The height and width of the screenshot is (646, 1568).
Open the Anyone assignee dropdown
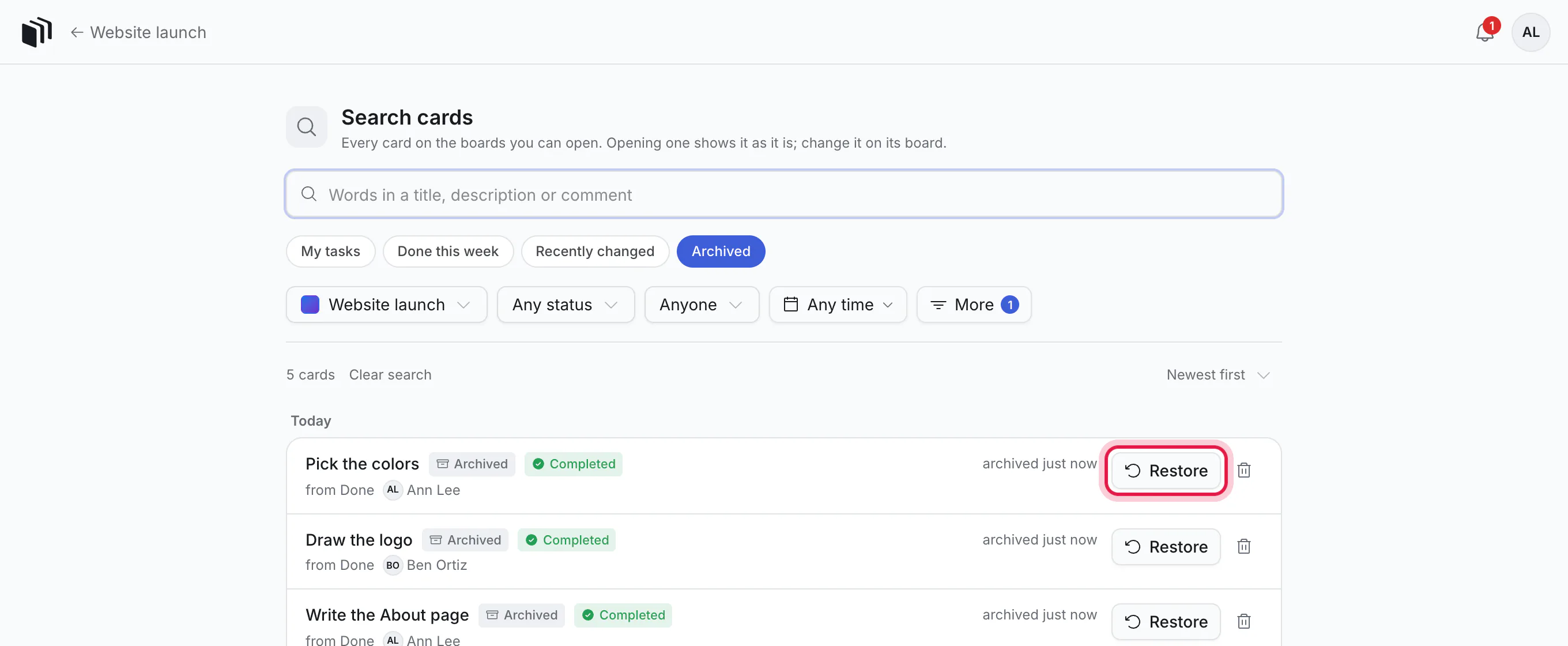click(x=701, y=305)
